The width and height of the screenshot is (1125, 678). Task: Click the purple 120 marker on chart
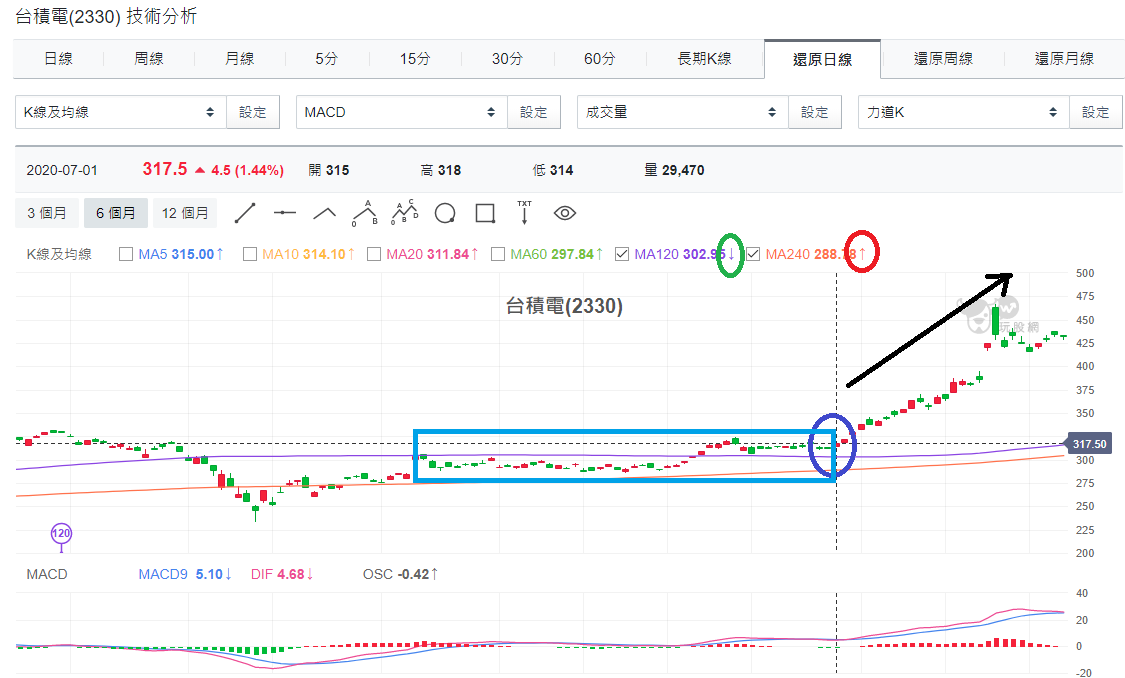[x=61, y=533]
